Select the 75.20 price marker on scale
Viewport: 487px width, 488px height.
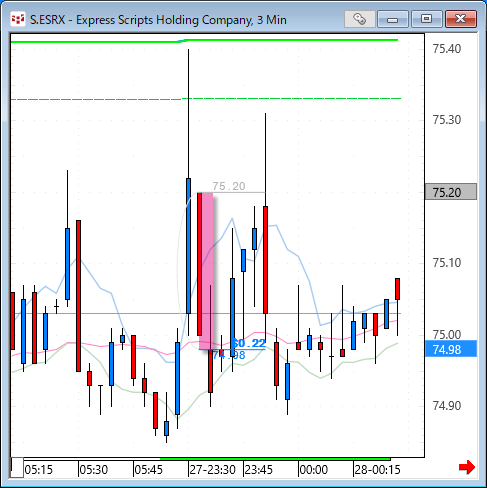coord(451,192)
